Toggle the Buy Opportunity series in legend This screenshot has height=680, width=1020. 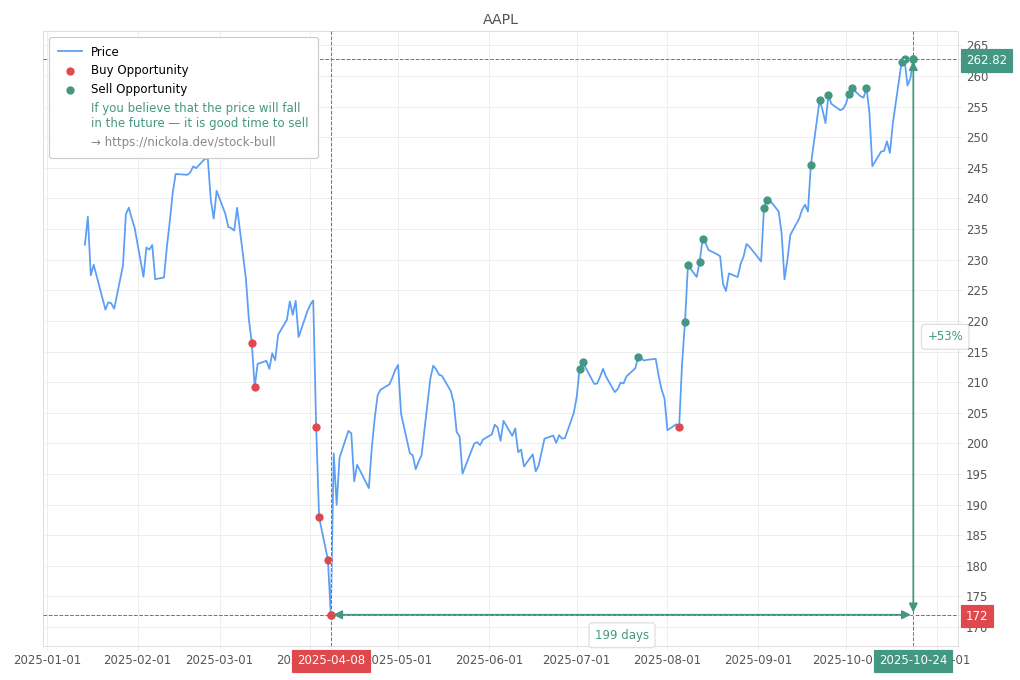pyautogui.click(x=139, y=71)
